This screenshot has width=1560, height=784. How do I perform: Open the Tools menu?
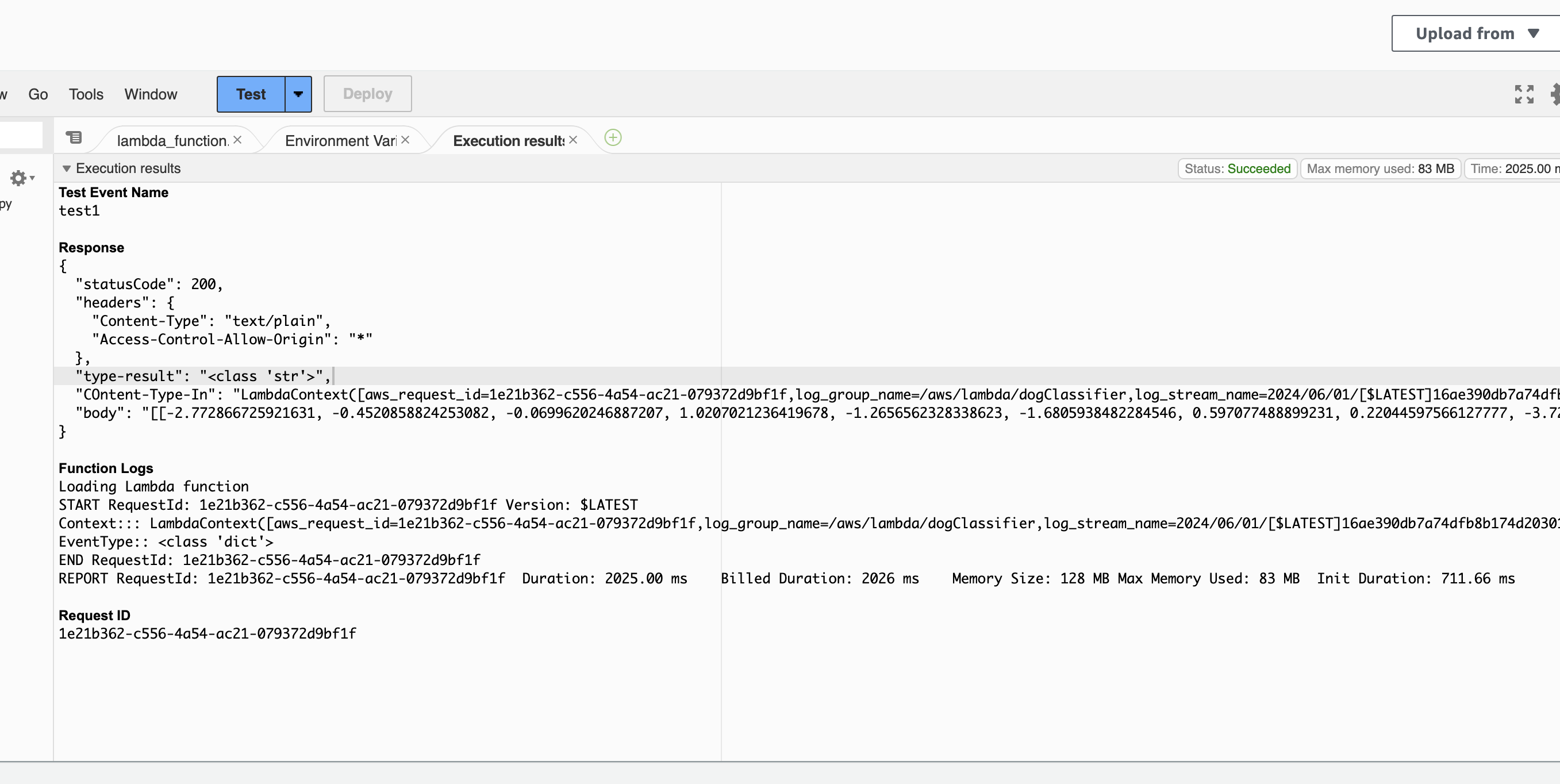[86, 94]
